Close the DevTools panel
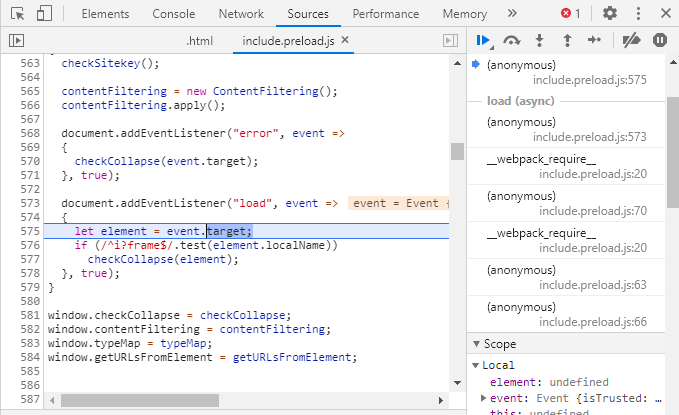 tap(666, 13)
